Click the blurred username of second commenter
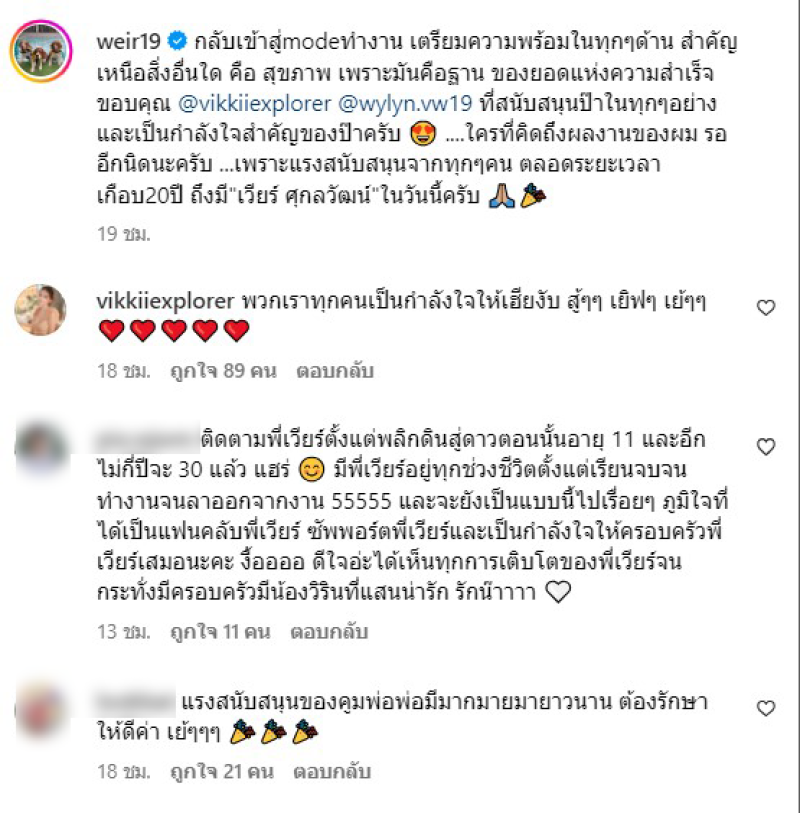 (x=147, y=440)
